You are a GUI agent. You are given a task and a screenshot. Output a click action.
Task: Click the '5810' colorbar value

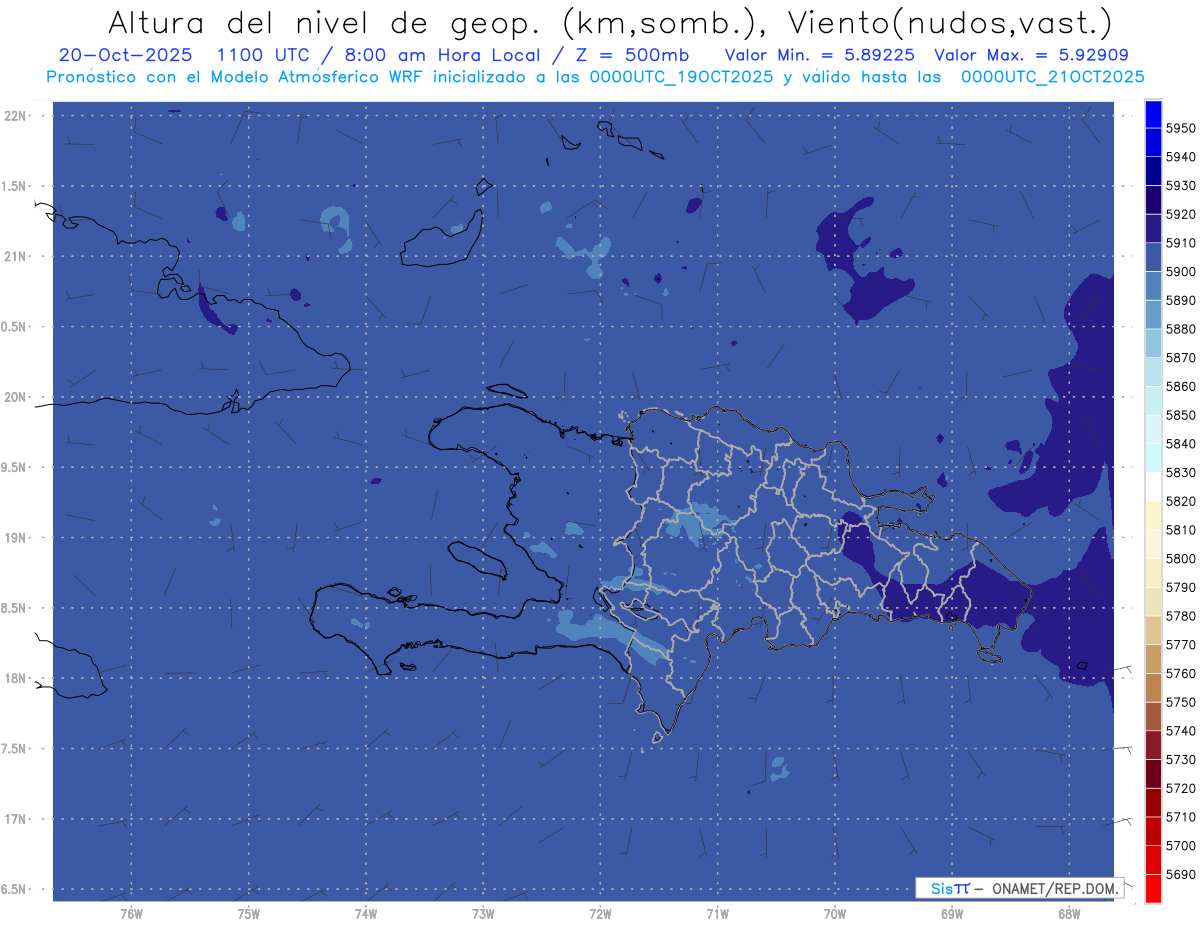tap(1180, 530)
